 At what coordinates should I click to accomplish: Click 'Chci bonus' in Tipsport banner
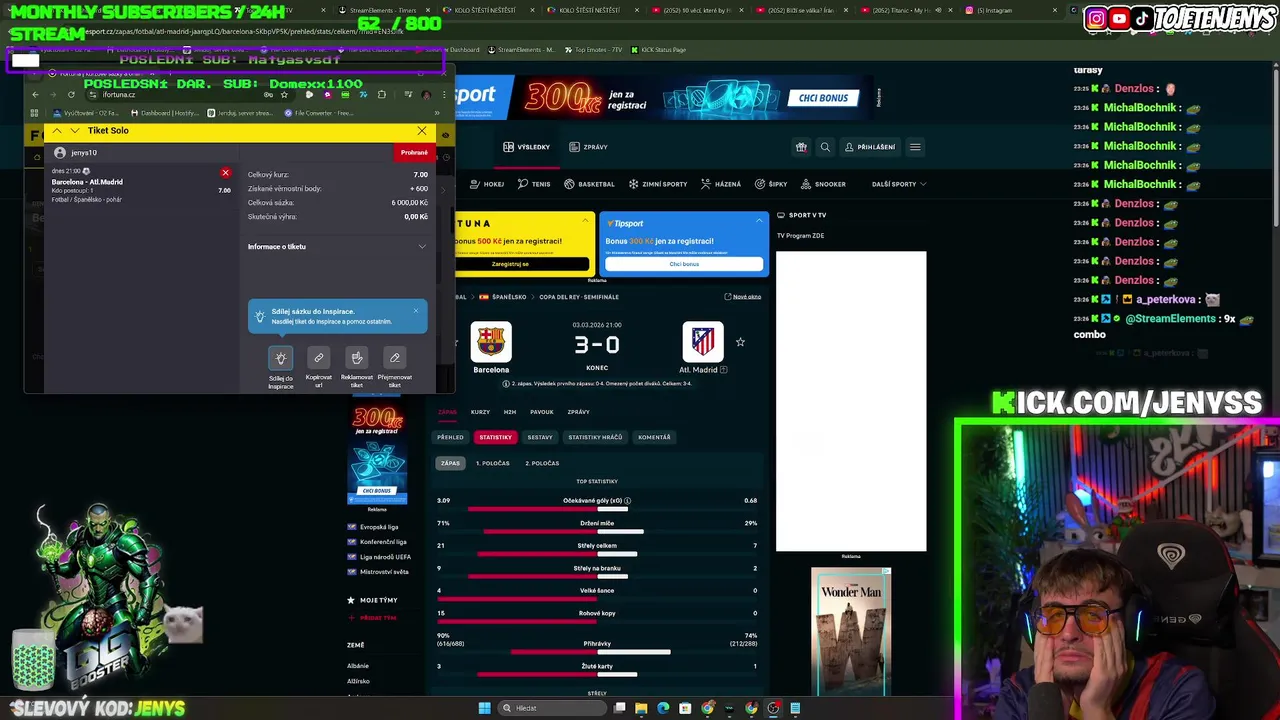click(684, 264)
